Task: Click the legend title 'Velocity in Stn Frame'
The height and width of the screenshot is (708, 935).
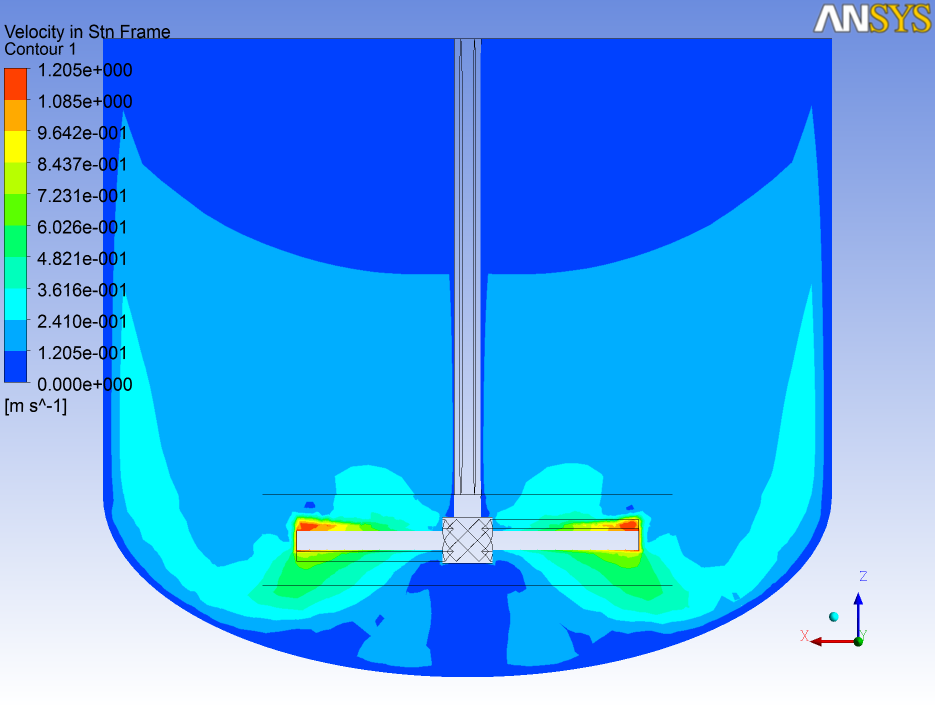Action: pyautogui.click(x=87, y=32)
